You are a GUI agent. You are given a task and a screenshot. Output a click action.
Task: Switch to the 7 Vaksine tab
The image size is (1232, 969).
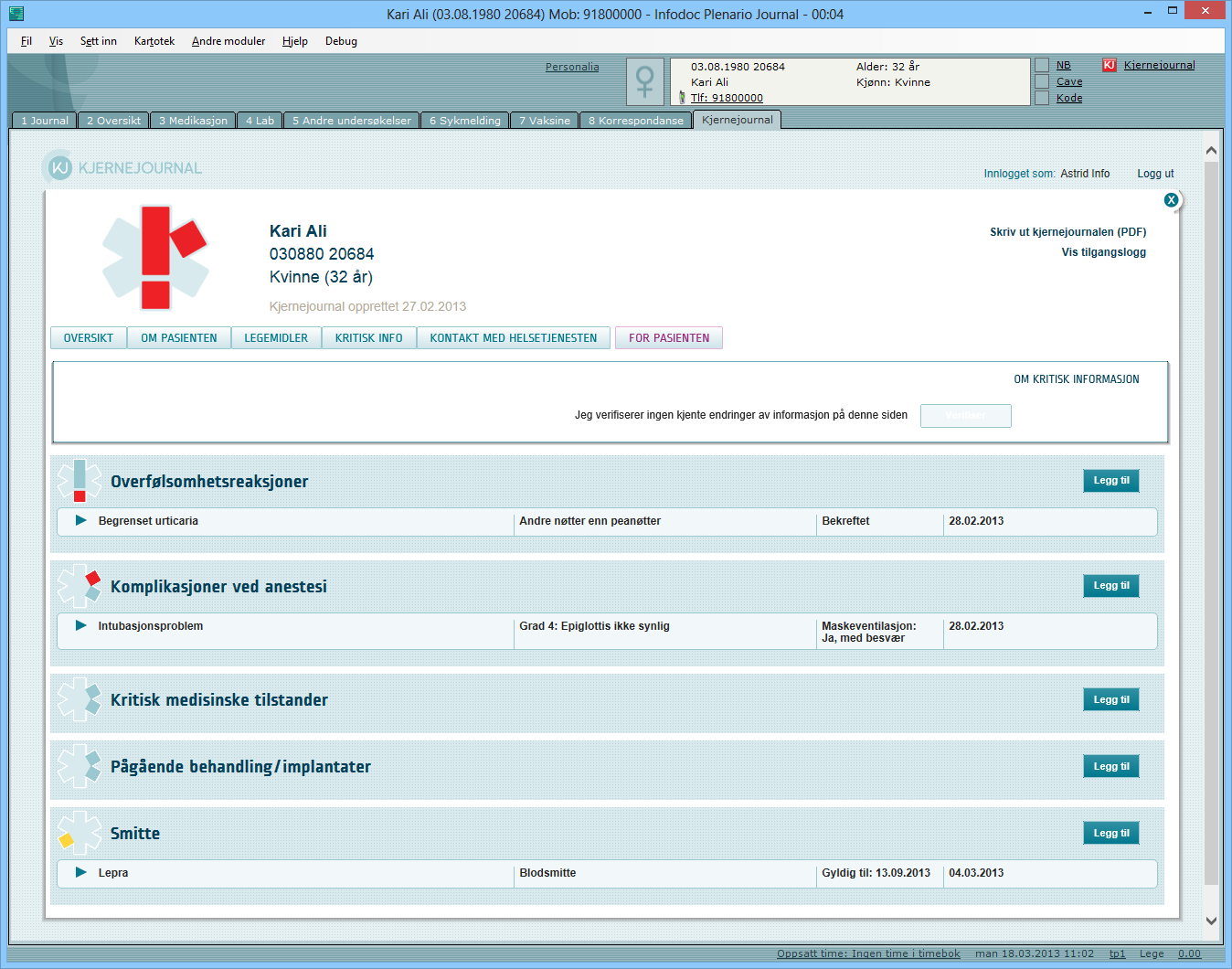tap(545, 121)
